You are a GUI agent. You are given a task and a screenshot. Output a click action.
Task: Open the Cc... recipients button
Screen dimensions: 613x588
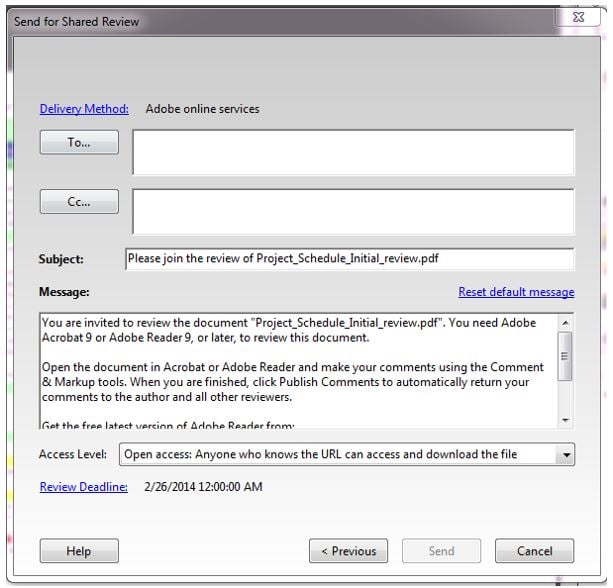coord(79,202)
